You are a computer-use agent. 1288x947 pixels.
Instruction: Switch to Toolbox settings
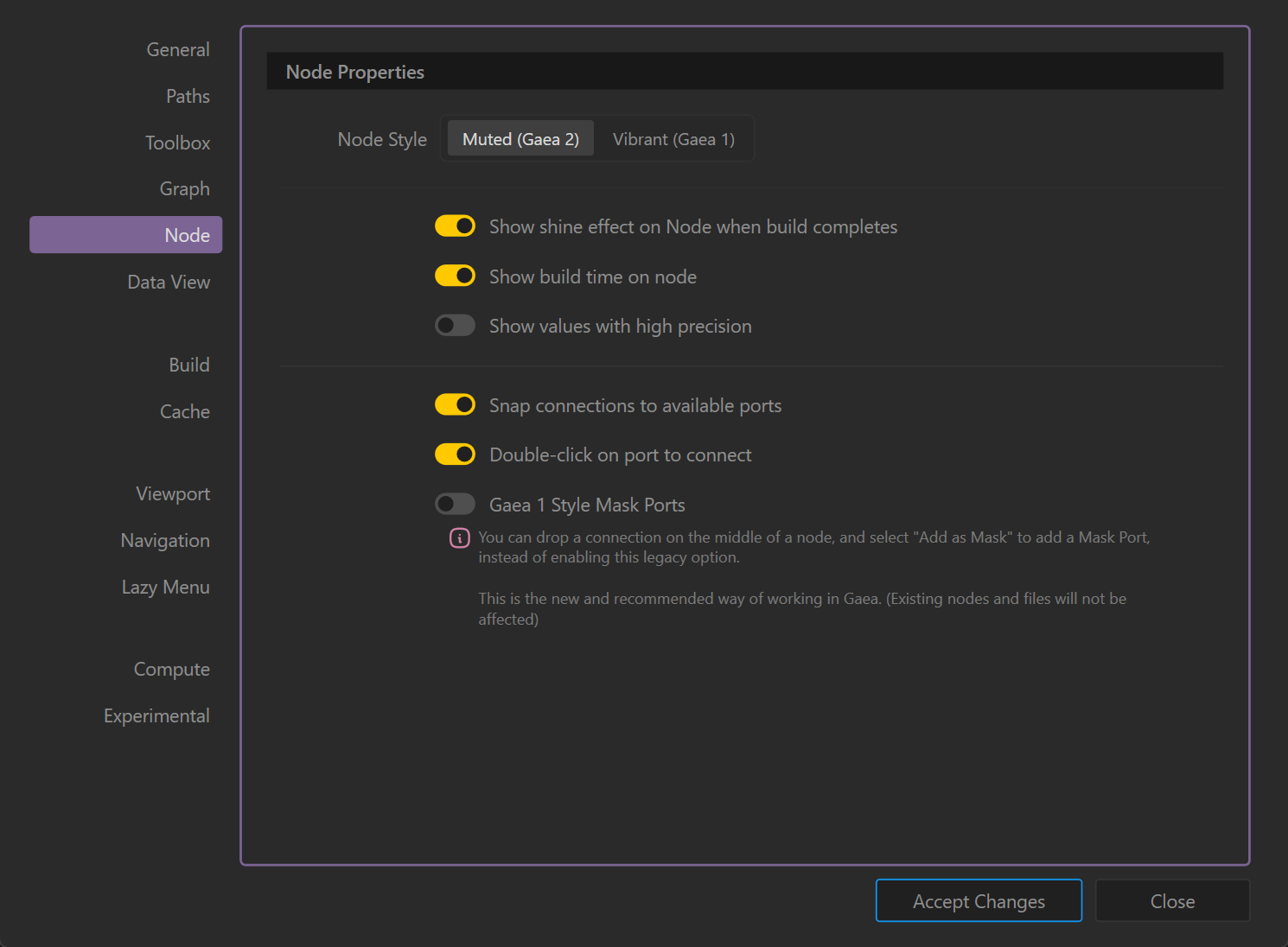click(177, 143)
